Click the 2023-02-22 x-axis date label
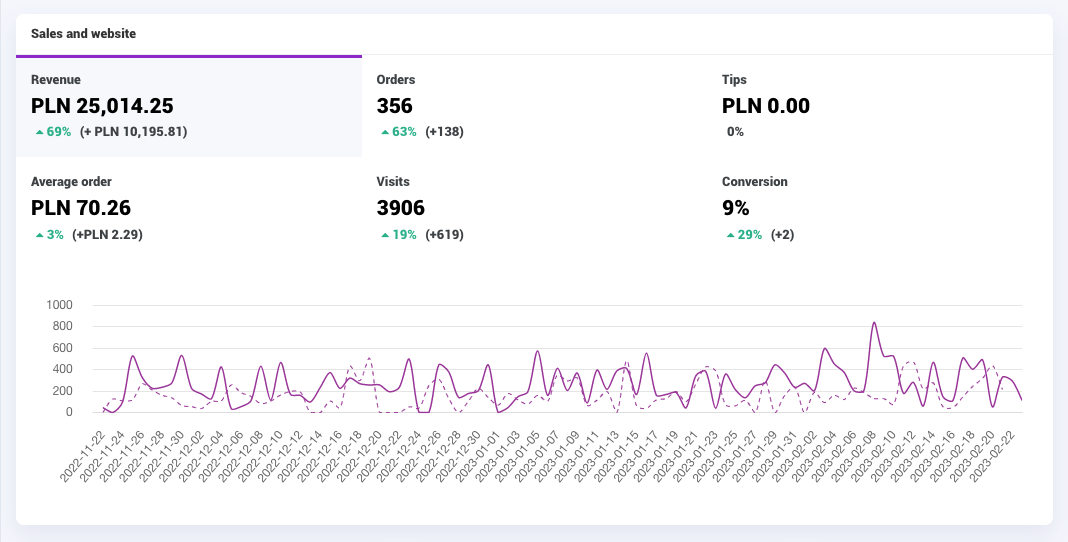This screenshot has height=542, width=1068. pos(992,456)
